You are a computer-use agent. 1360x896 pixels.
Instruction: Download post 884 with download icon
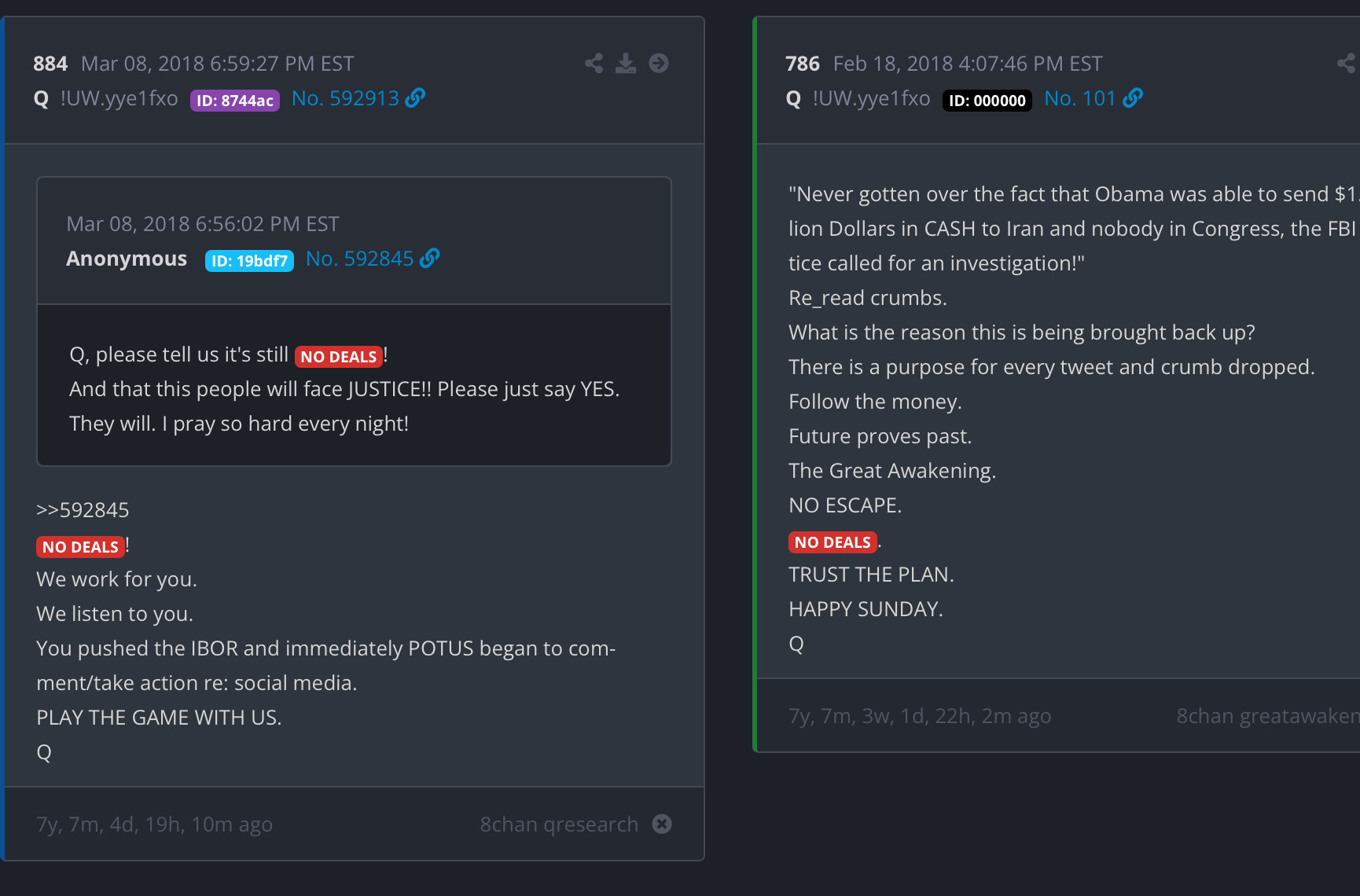626,64
